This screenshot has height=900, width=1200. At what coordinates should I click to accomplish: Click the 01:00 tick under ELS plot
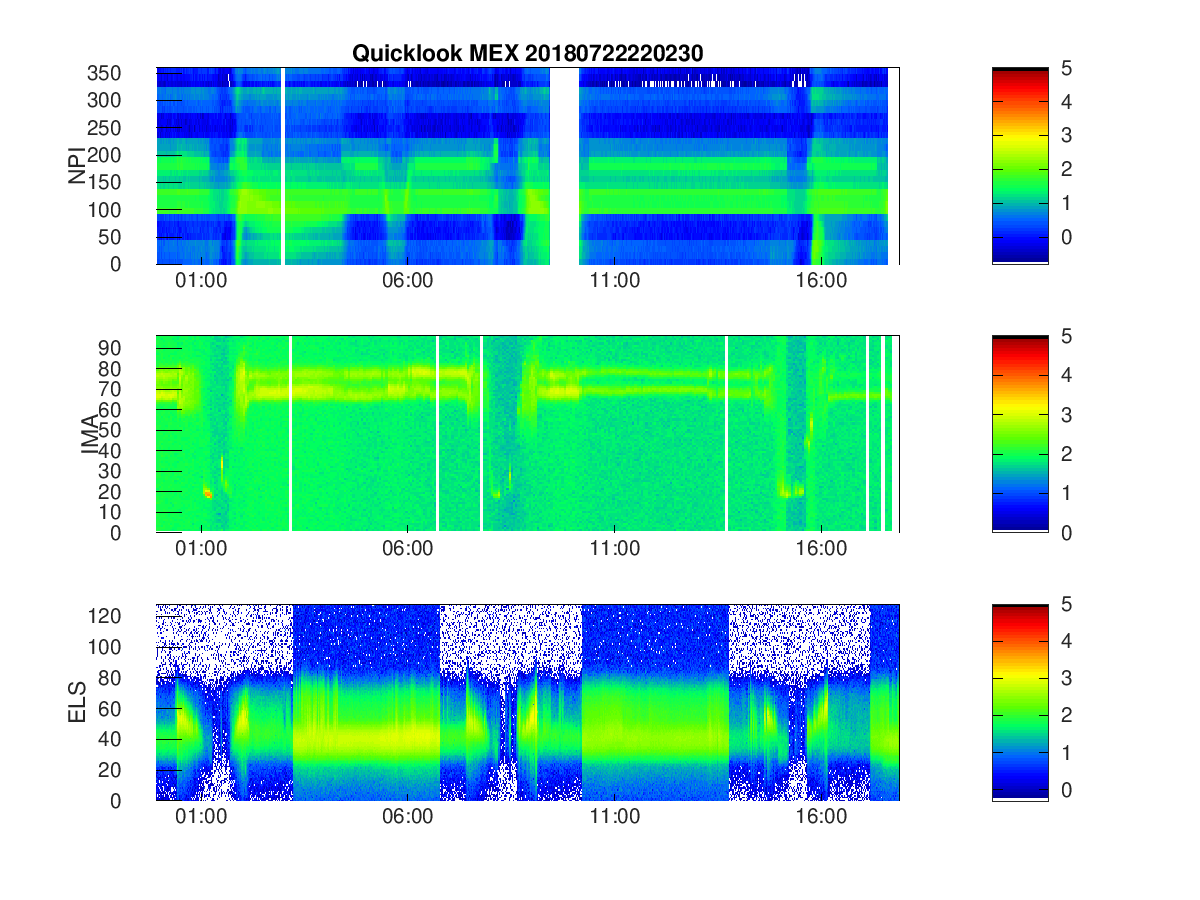pos(201,817)
